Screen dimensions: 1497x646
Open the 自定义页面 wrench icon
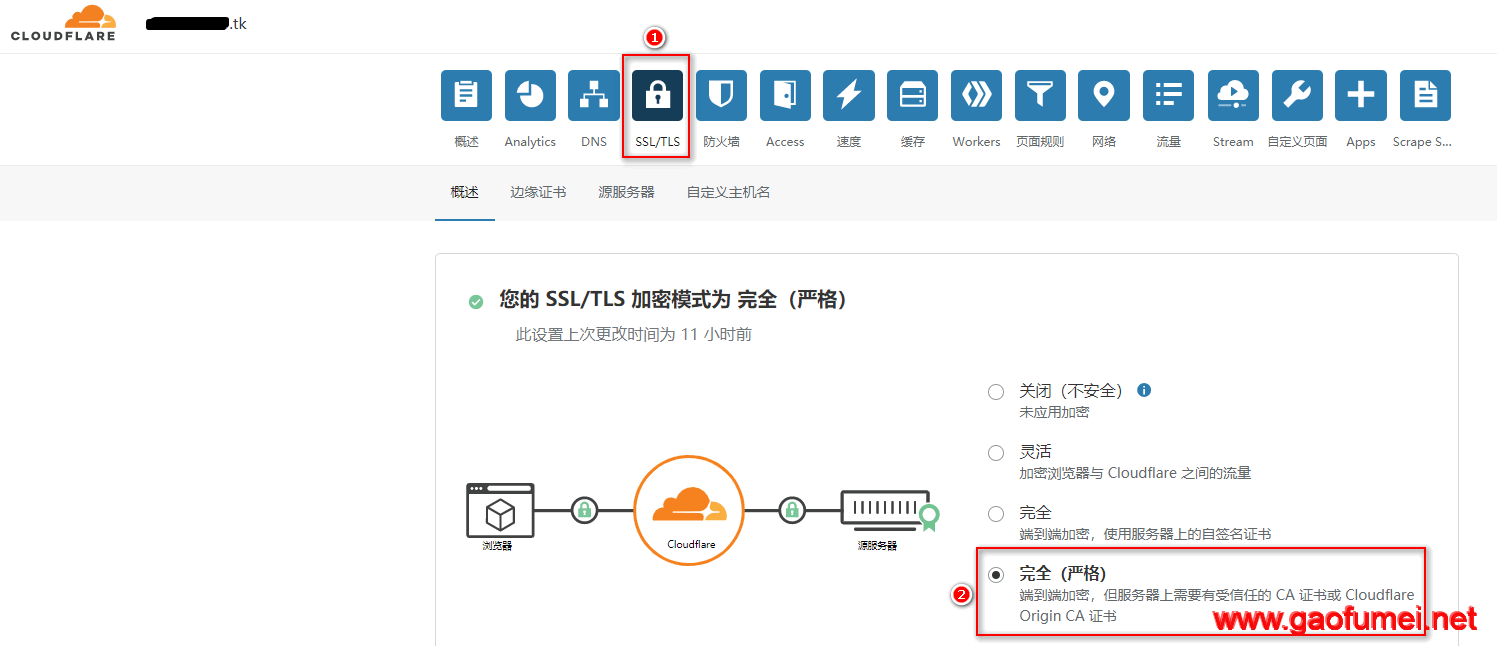pos(1297,96)
